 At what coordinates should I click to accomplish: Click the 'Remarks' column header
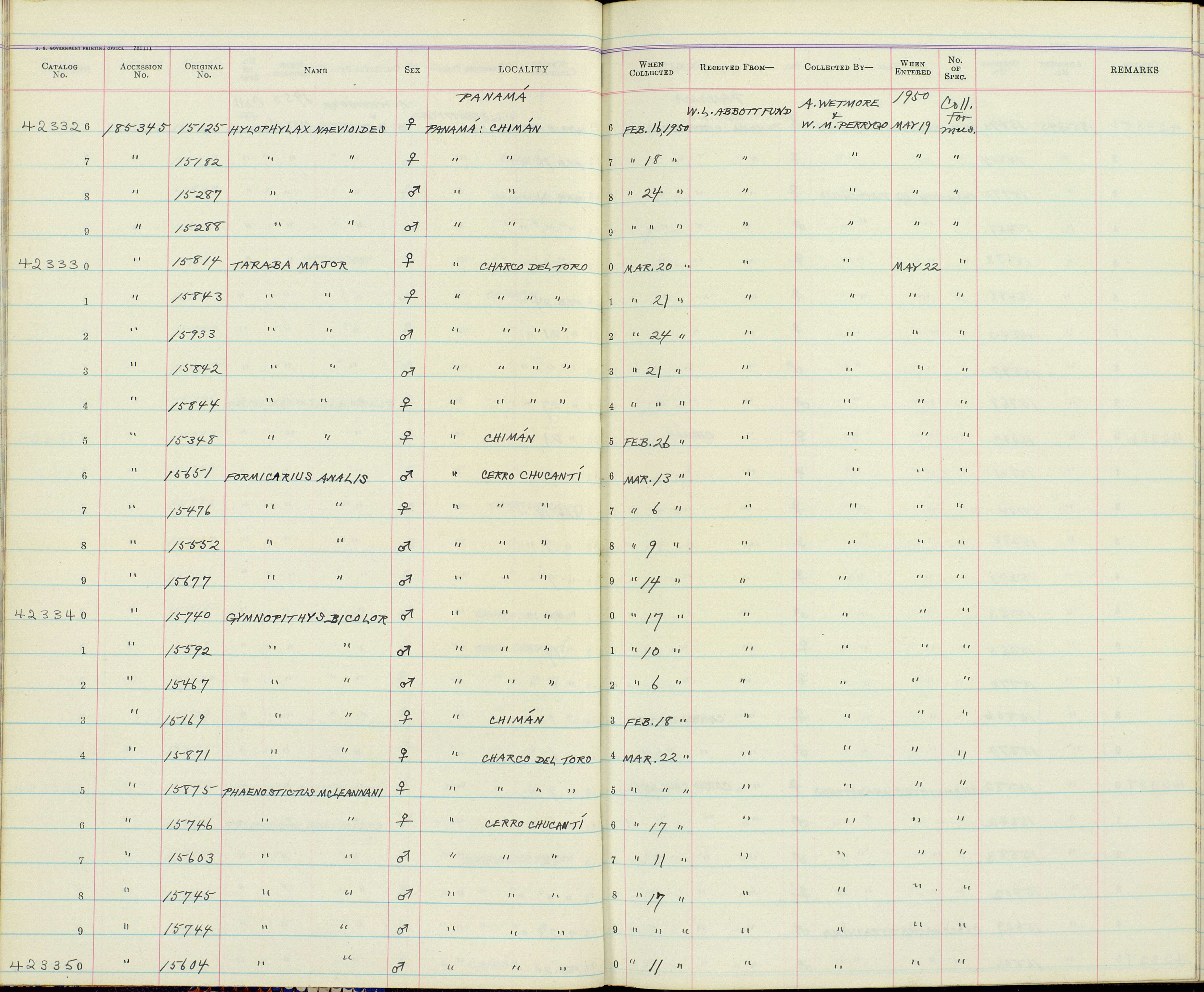coord(1134,70)
